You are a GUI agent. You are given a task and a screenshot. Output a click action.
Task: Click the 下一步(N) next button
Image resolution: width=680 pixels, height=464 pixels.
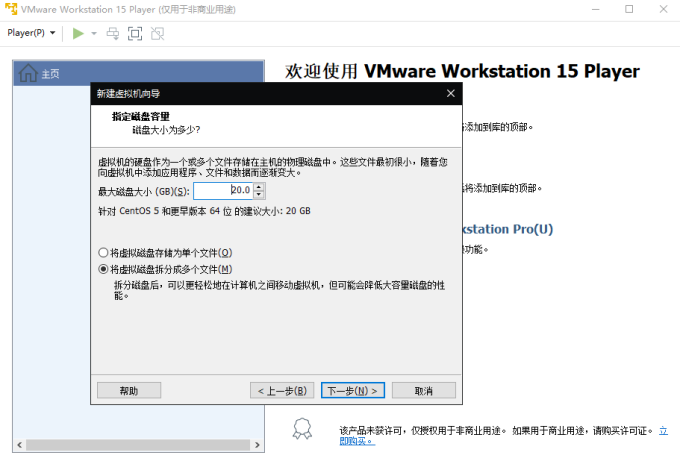(x=353, y=390)
